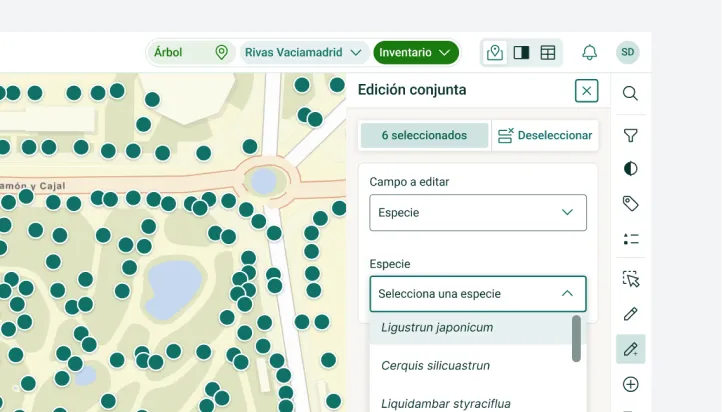The width and height of the screenshot is (722, 412).
Task: Open the Inventario dropdown
Action: pyautogui.click(x=416, y=52)
